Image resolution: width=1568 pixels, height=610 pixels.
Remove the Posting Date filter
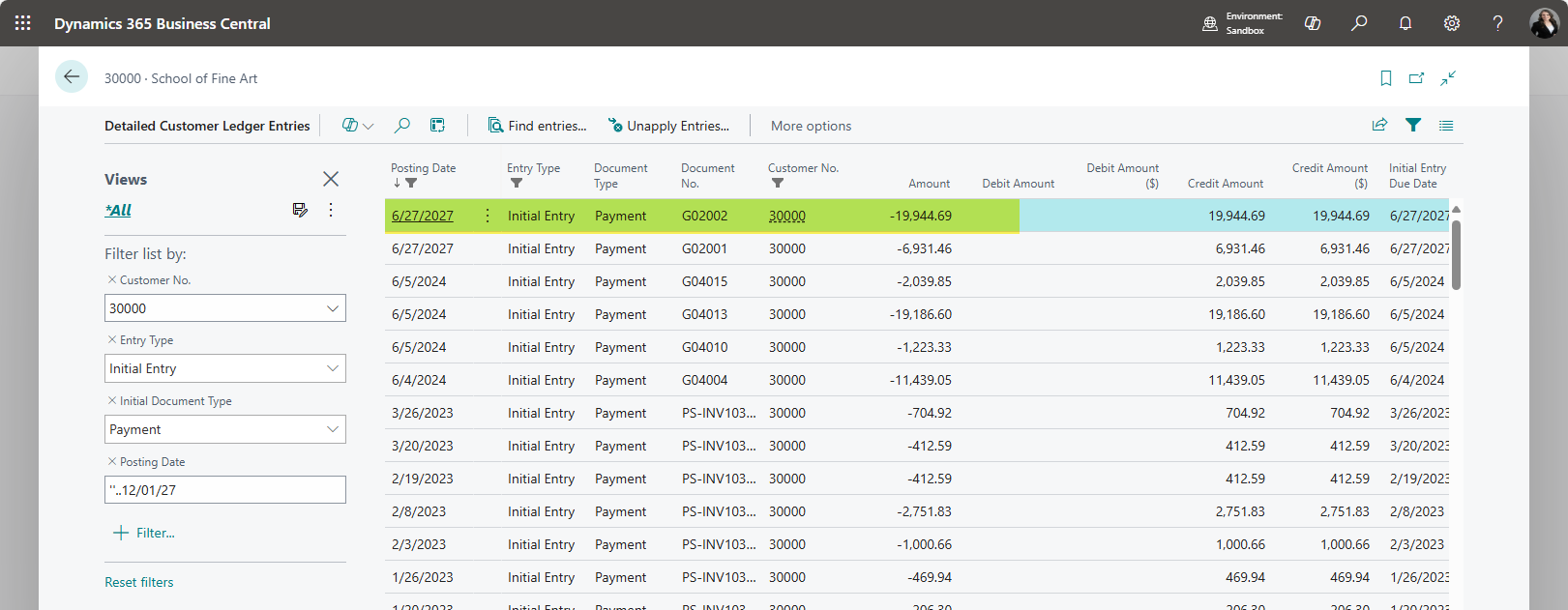coord(112,461)
